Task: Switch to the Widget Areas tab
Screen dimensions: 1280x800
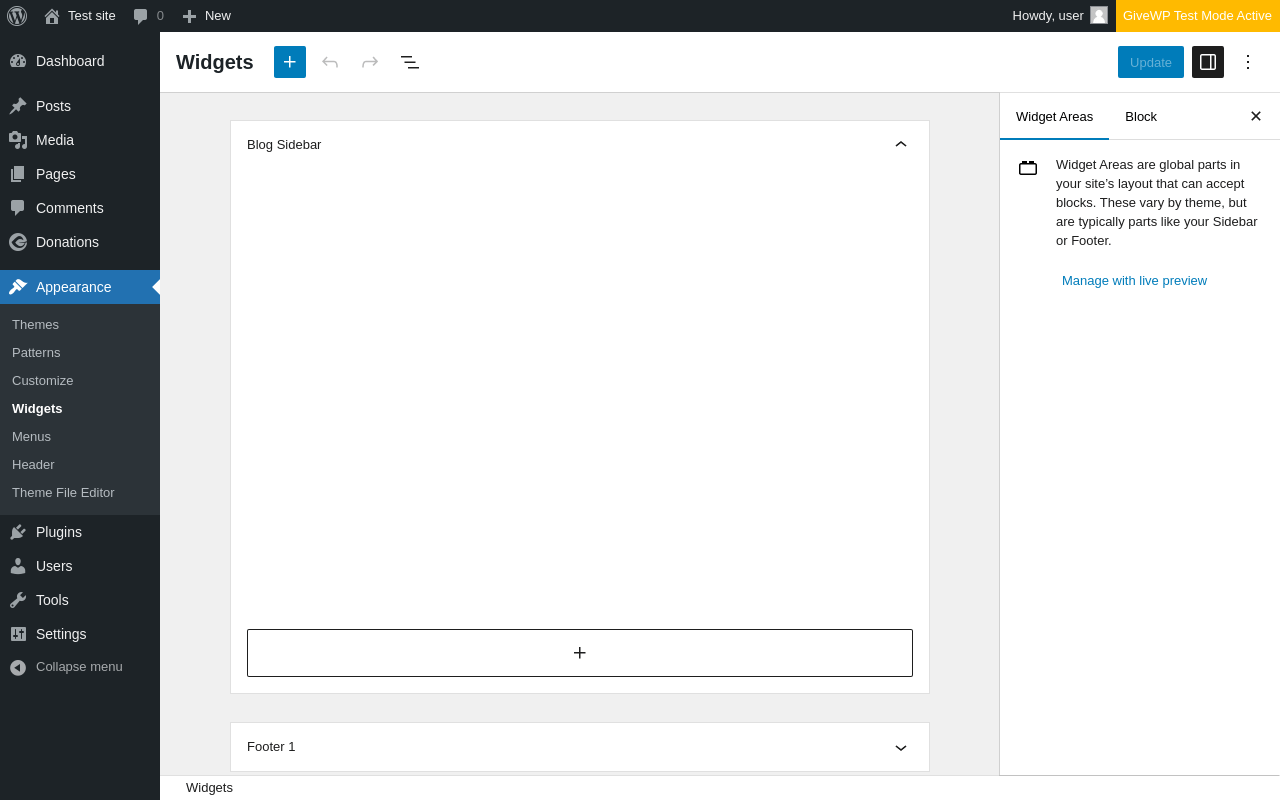Action: 1054,116
